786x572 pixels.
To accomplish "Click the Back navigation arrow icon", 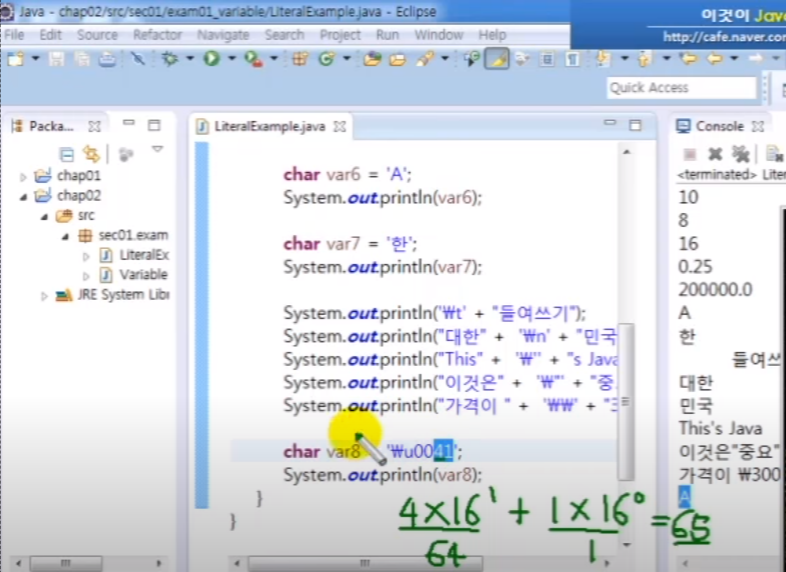I will click(x=716, y=59).
